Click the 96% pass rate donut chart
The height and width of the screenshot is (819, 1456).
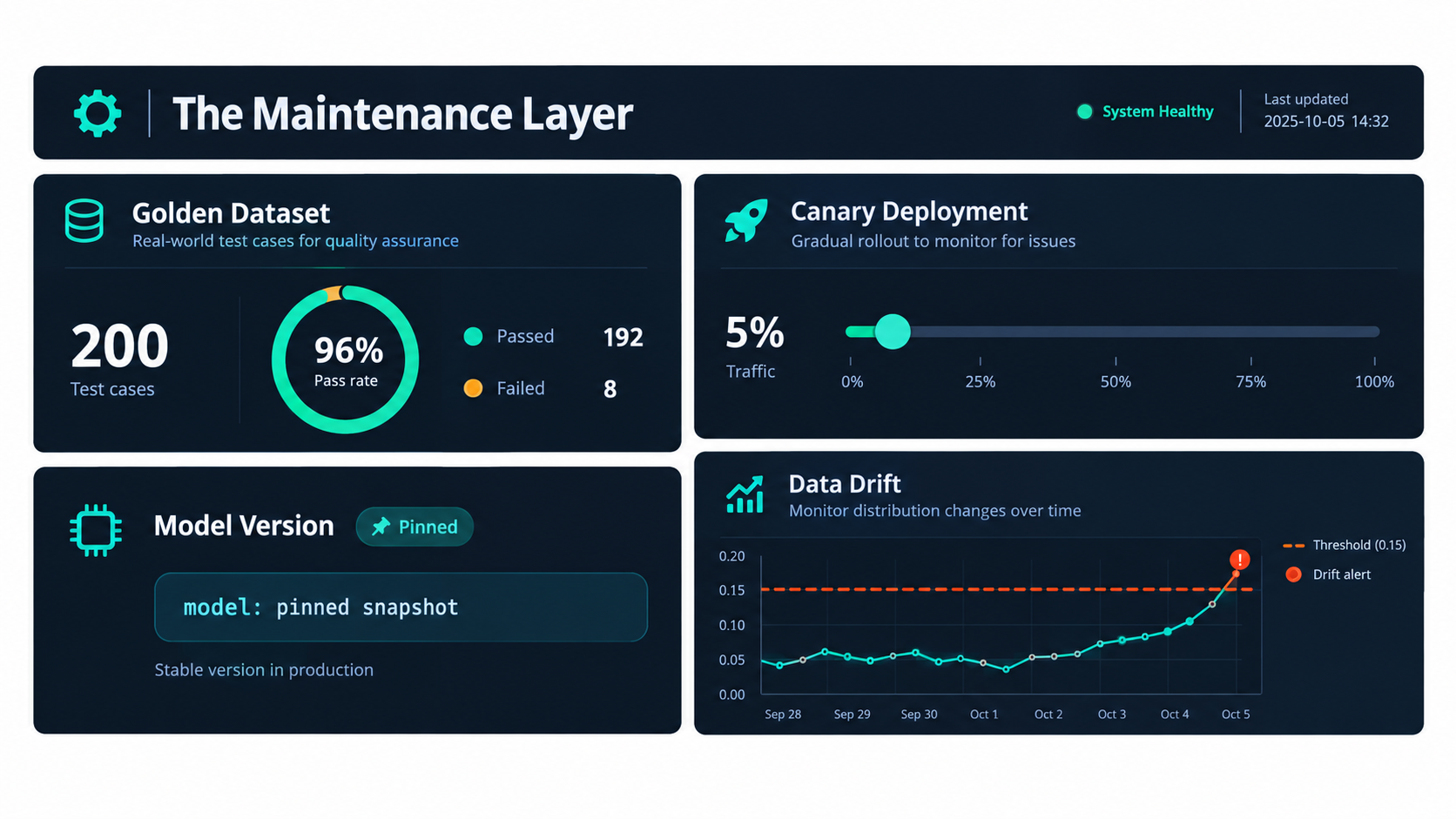346,359
